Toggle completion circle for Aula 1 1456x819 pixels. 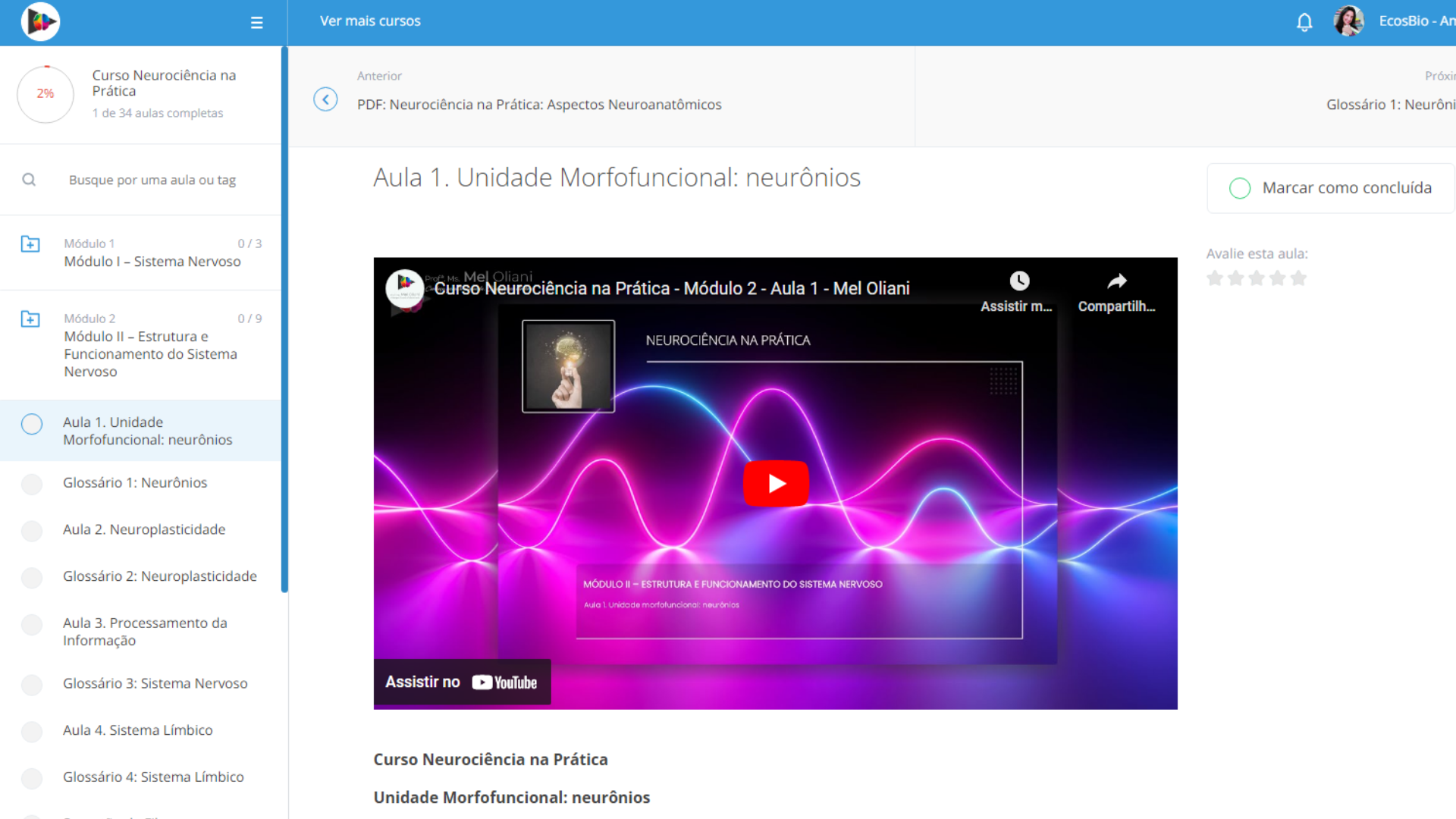(32, 424)
